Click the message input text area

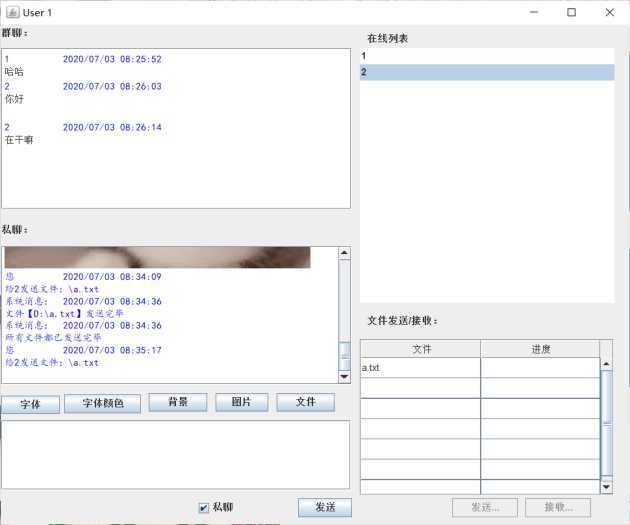pos(175,455)
